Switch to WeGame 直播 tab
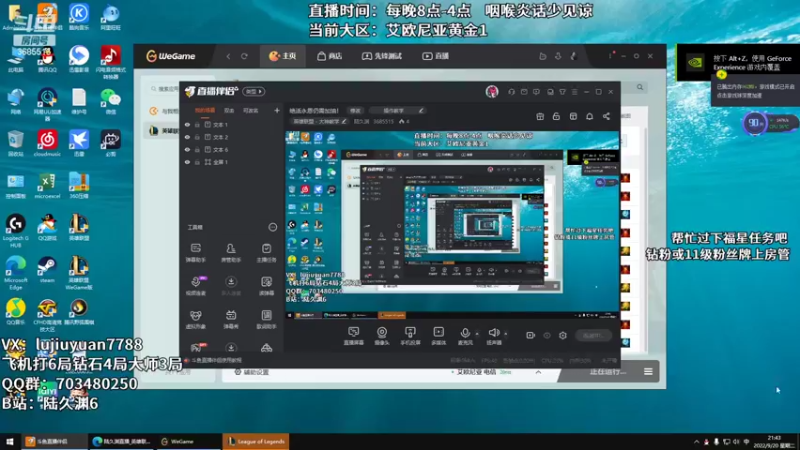800x450 pixels. click(435, 56)
